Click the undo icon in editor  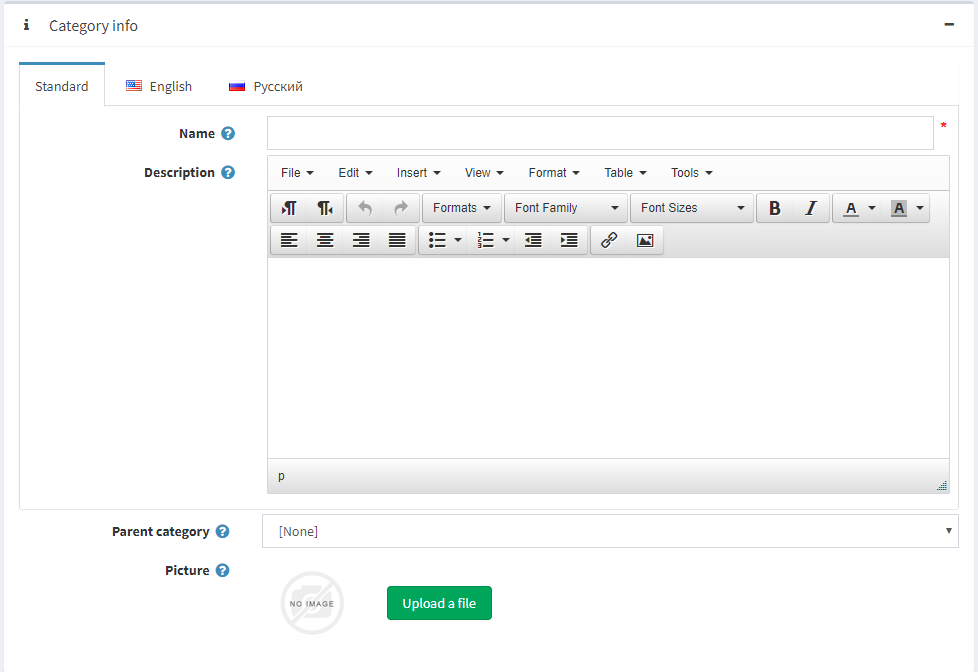(365, 208)
